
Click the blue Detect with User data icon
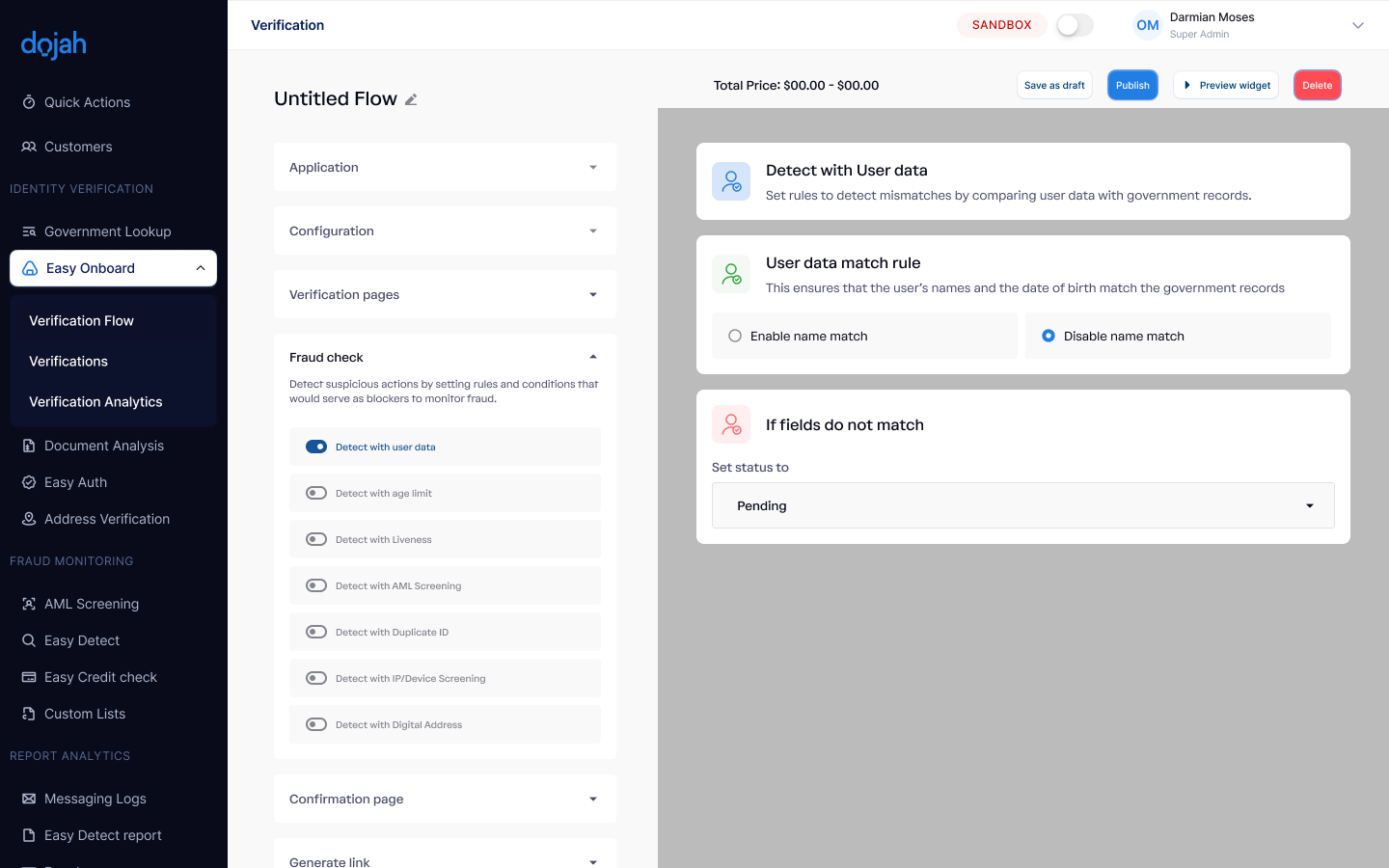(731, 181)
